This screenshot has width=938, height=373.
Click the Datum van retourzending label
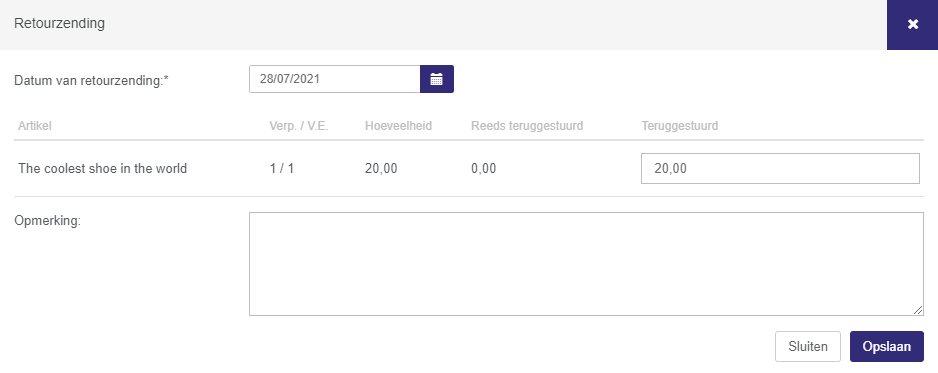click(92, 81)
